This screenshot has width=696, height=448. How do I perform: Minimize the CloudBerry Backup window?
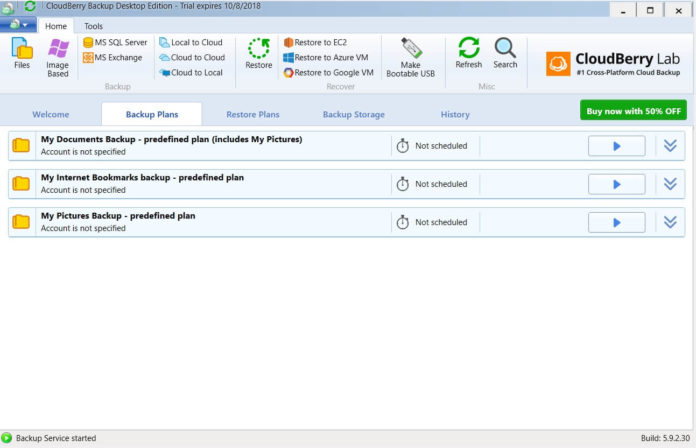623,10
